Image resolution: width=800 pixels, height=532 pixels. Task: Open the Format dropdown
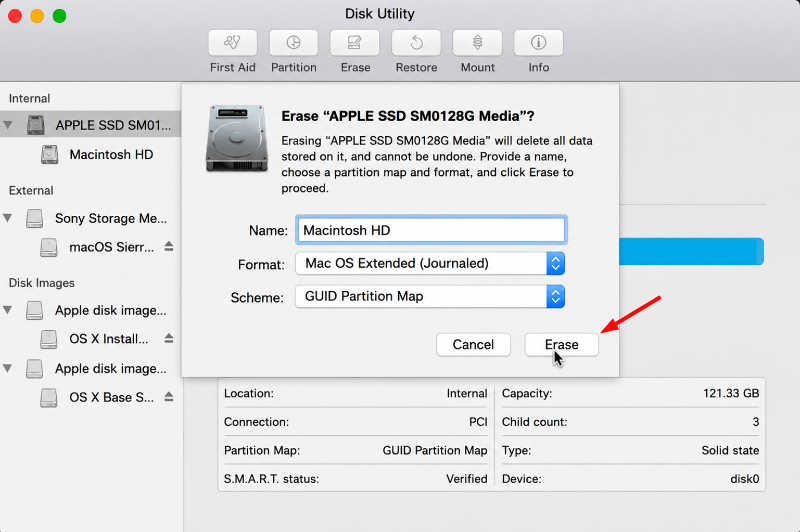(x=430, y=264)
